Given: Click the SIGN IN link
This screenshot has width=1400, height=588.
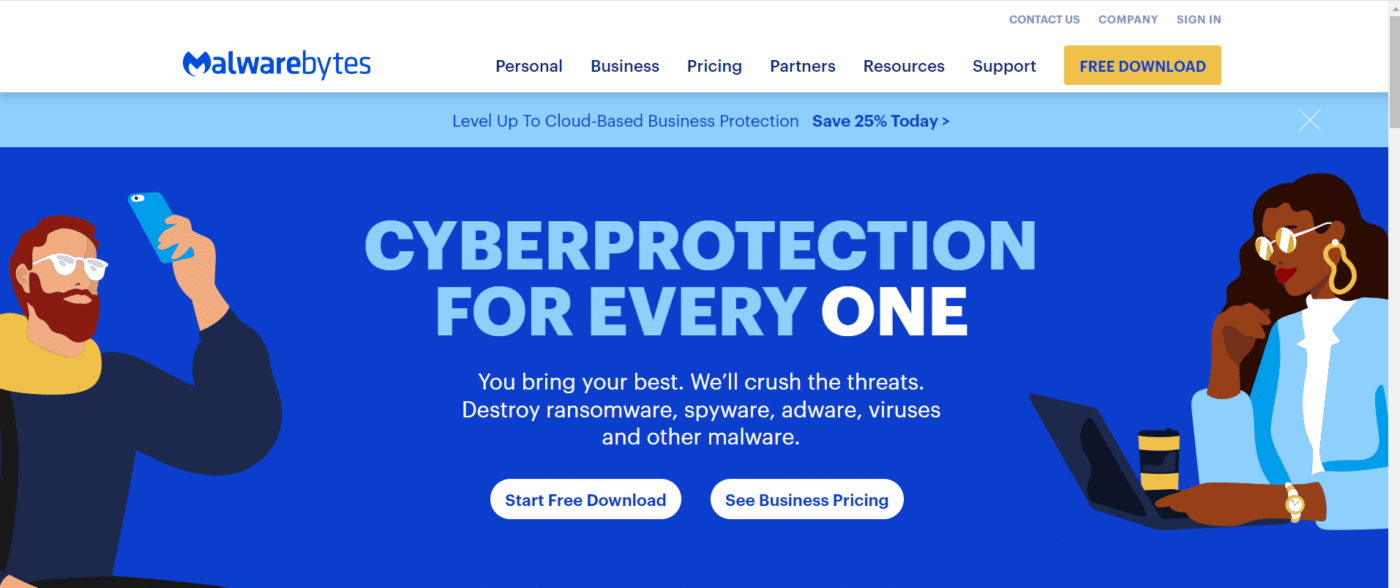Looking at the screenshot, I should (x=1198, y=19).
